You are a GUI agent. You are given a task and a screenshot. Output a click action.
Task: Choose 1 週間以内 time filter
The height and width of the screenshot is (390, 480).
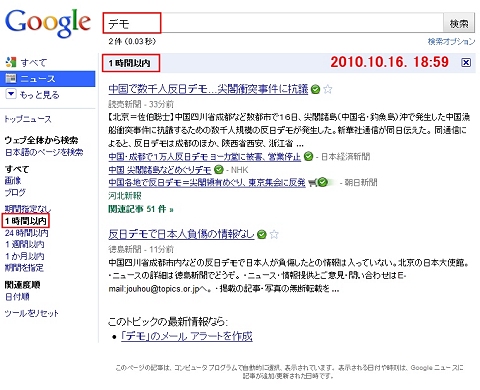[24, 244]
